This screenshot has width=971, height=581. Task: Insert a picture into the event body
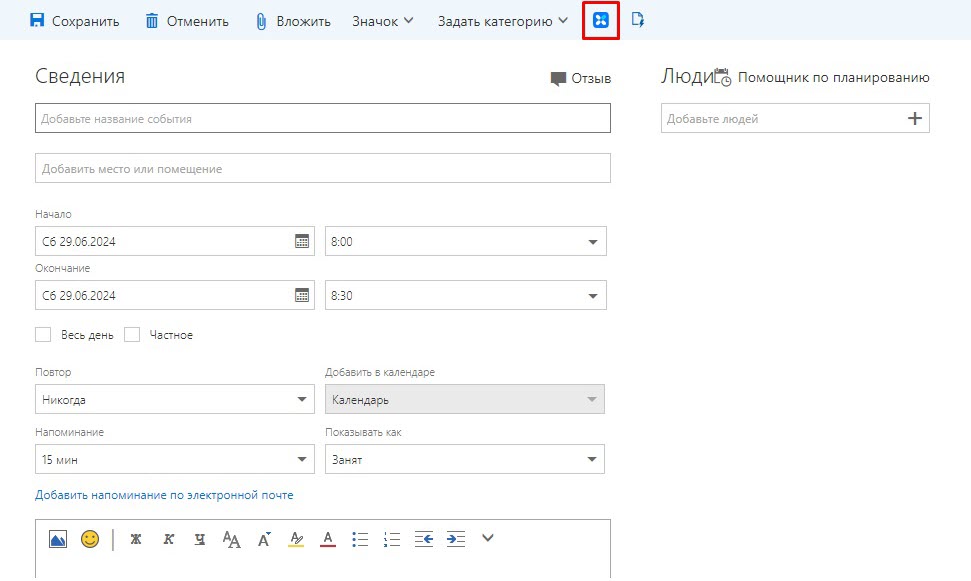(58, 539)
